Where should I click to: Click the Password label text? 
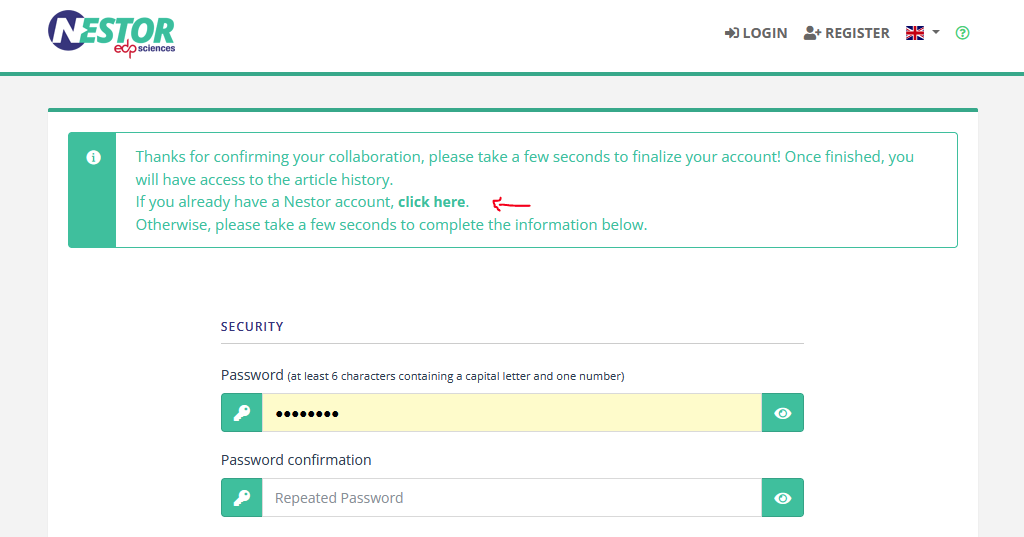click(x=252, y=375)
